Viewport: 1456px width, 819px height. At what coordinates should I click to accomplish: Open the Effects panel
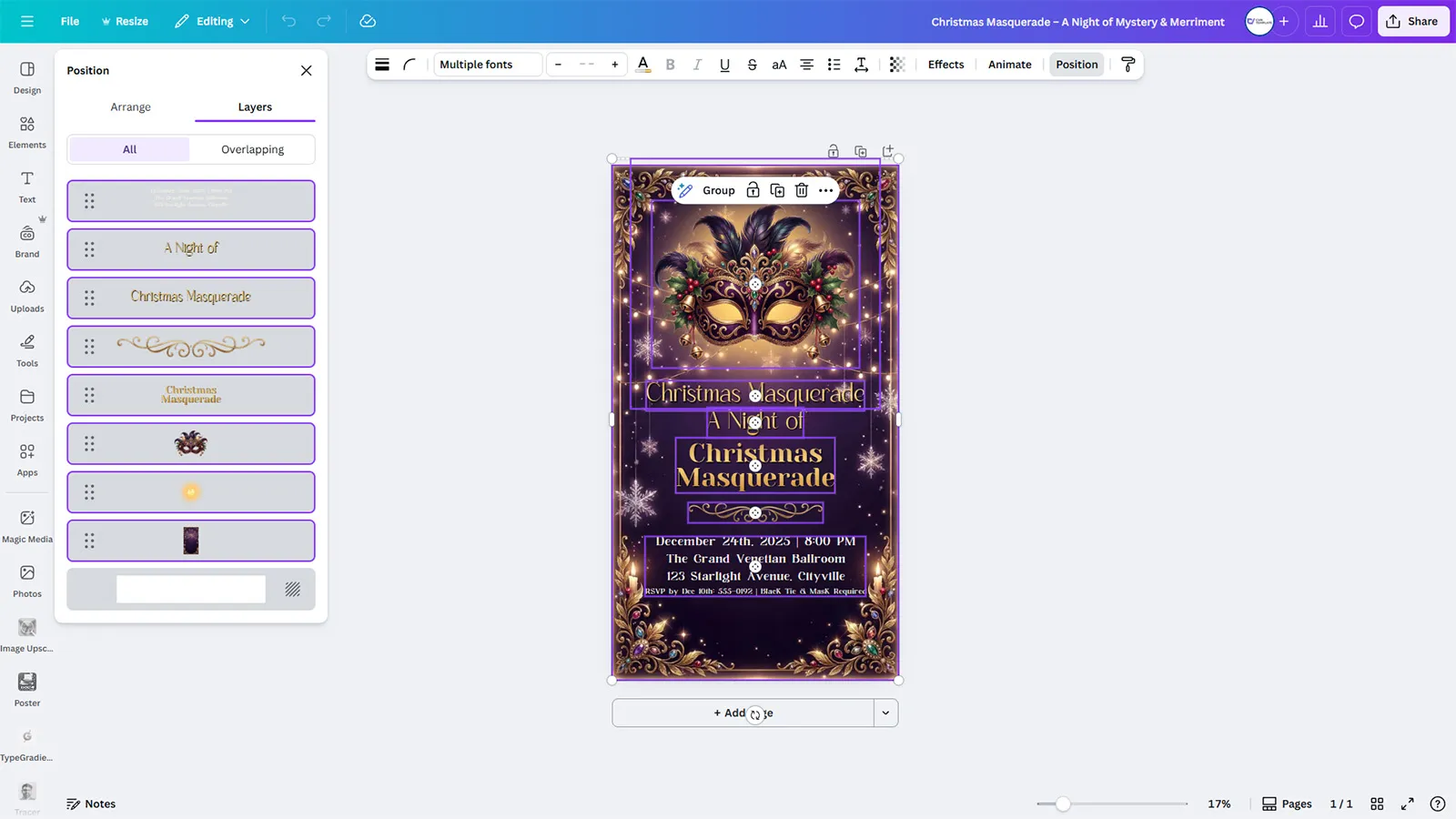tap(945, 65)
